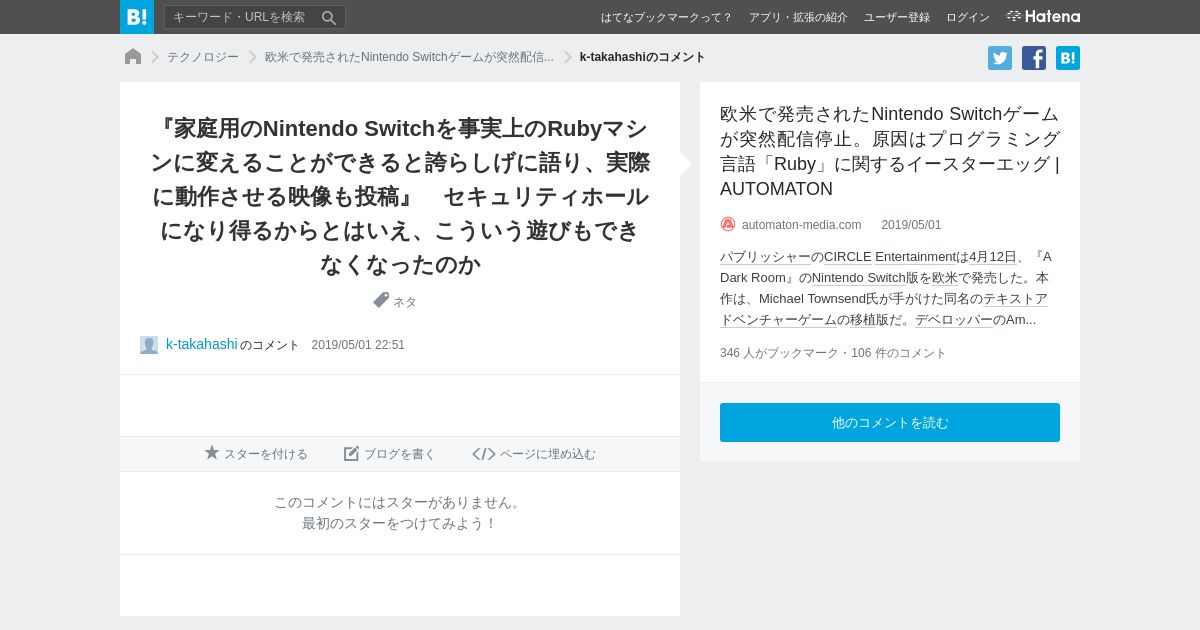The image size is (1200, 630).
Task: Open はてなブックマークって？ link
Action: click(x=666, y=17)
